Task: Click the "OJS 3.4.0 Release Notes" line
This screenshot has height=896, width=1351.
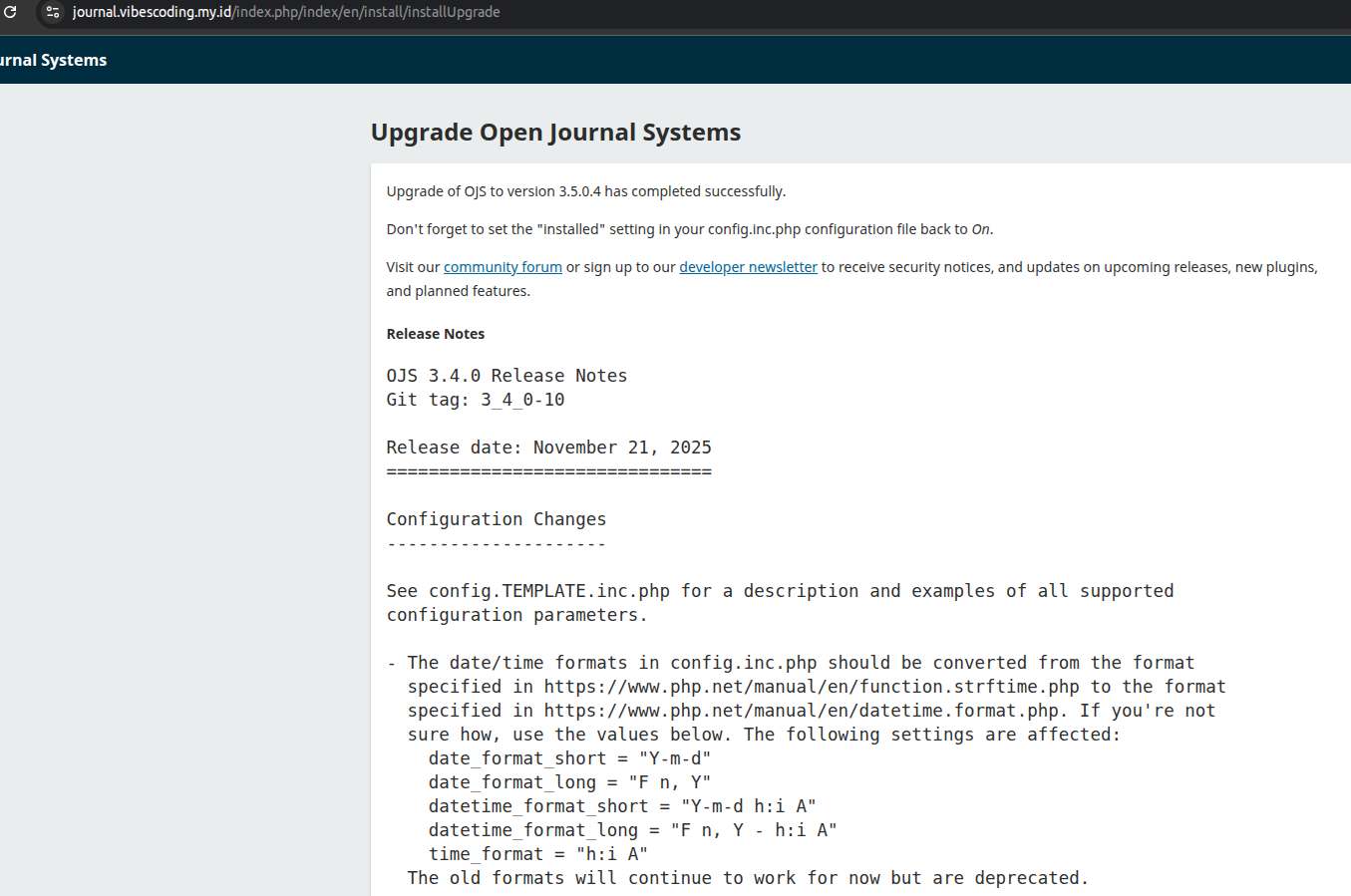Action: 507,376
